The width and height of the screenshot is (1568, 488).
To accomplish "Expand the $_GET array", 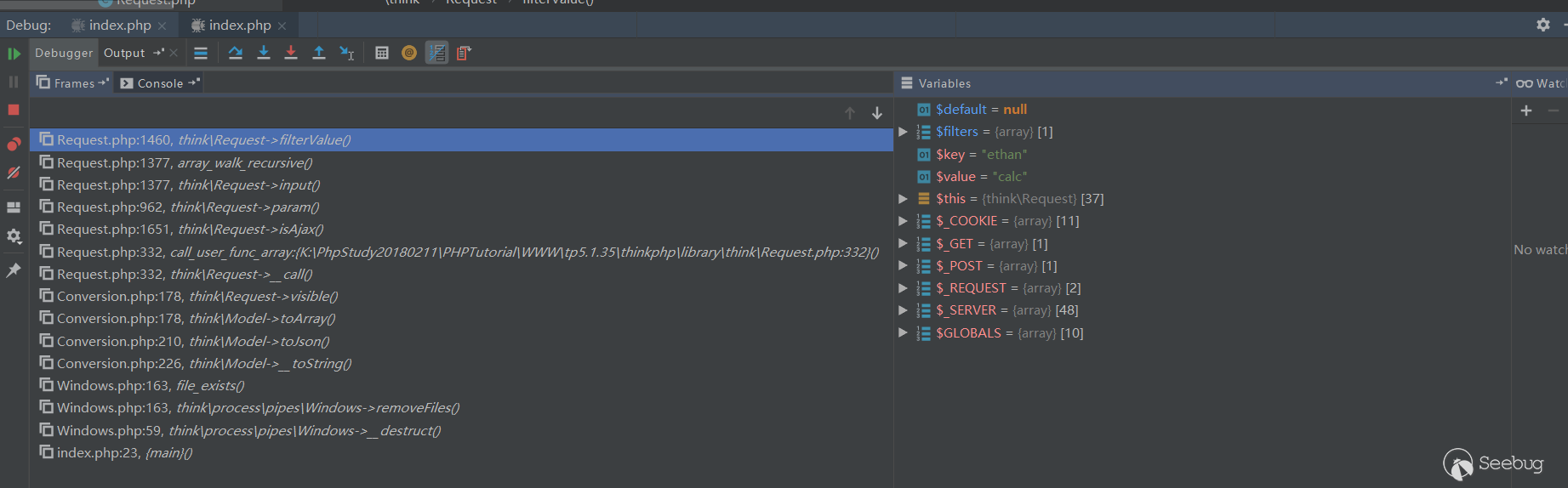I will [x=903, y=243].
